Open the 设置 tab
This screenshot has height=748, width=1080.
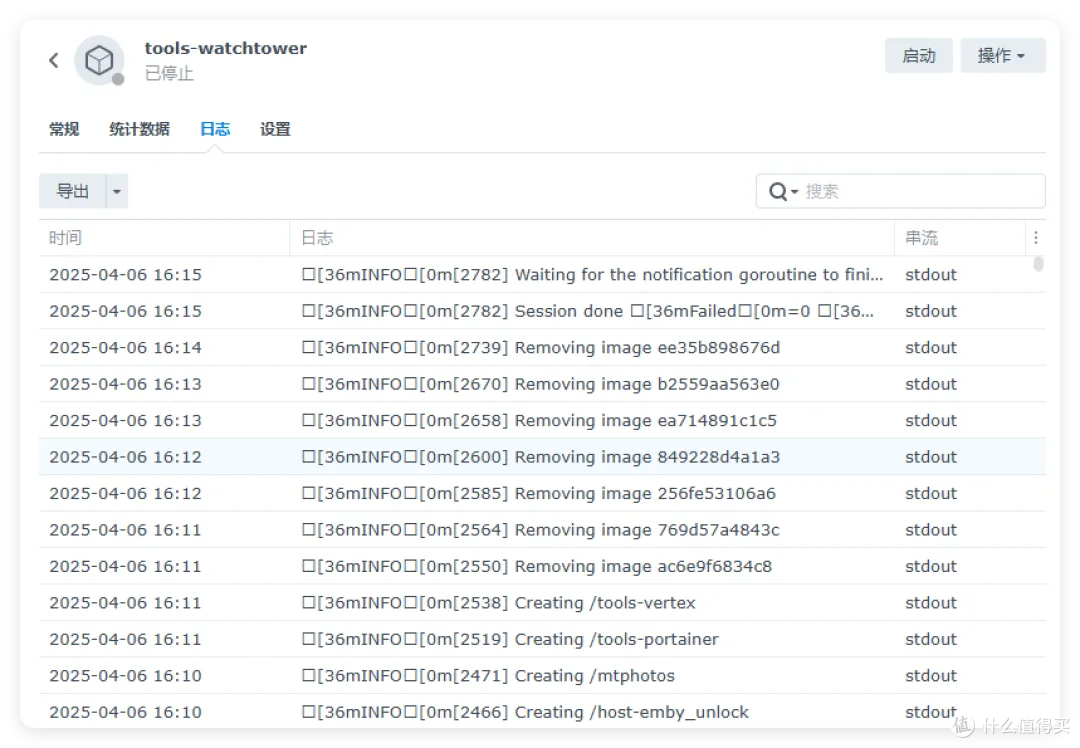[275, 129]
